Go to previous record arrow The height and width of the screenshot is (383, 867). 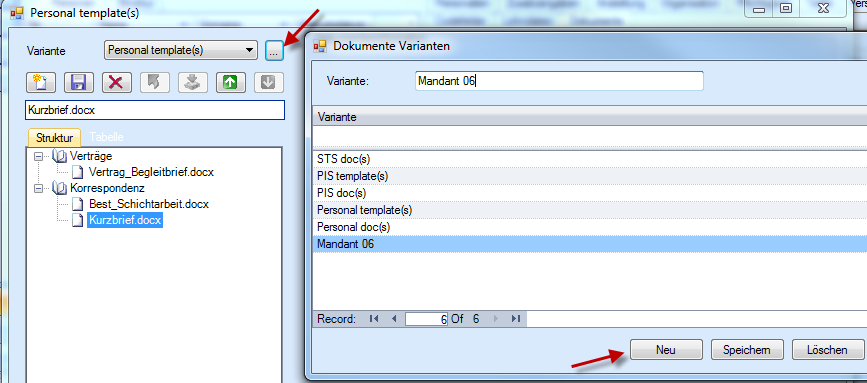coord(394,318)
